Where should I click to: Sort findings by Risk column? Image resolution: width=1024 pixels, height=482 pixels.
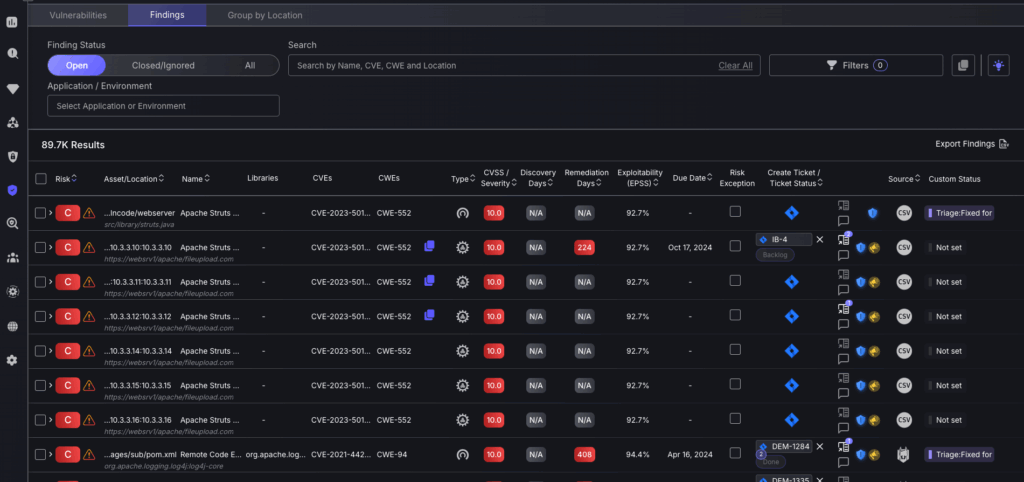[x=66, y=178]
